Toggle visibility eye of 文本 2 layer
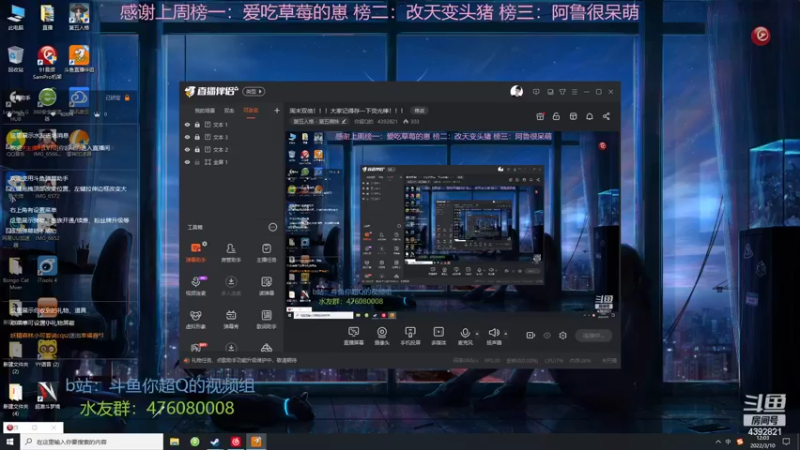 point(187,149)
